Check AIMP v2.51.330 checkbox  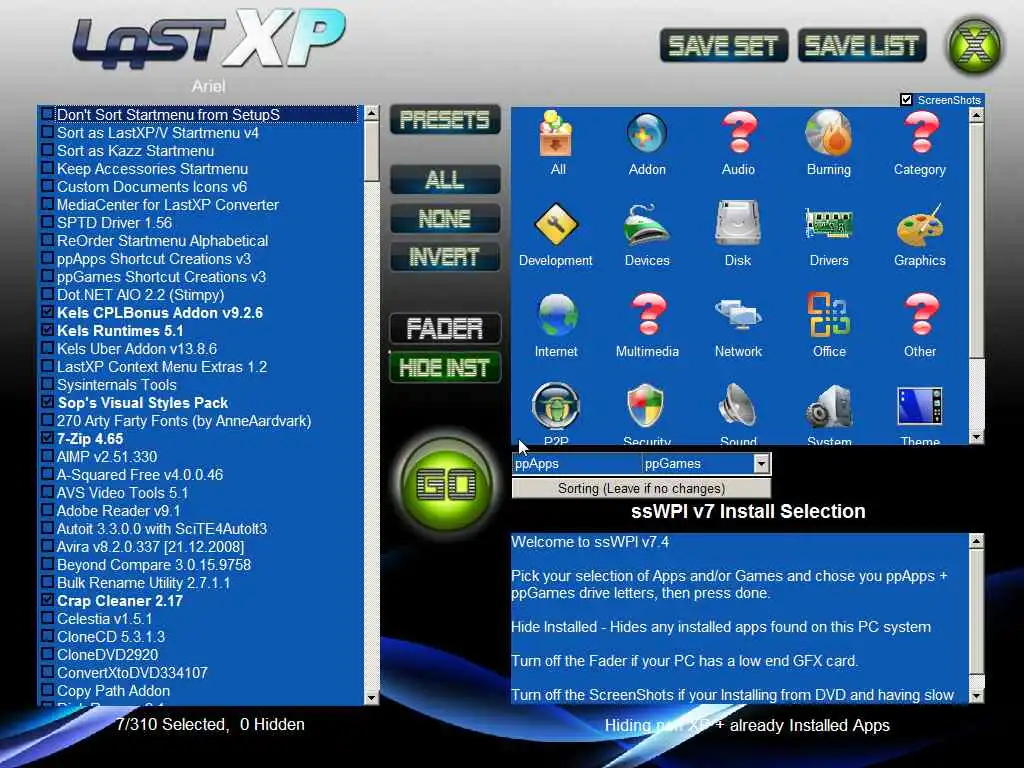point(48,456)
